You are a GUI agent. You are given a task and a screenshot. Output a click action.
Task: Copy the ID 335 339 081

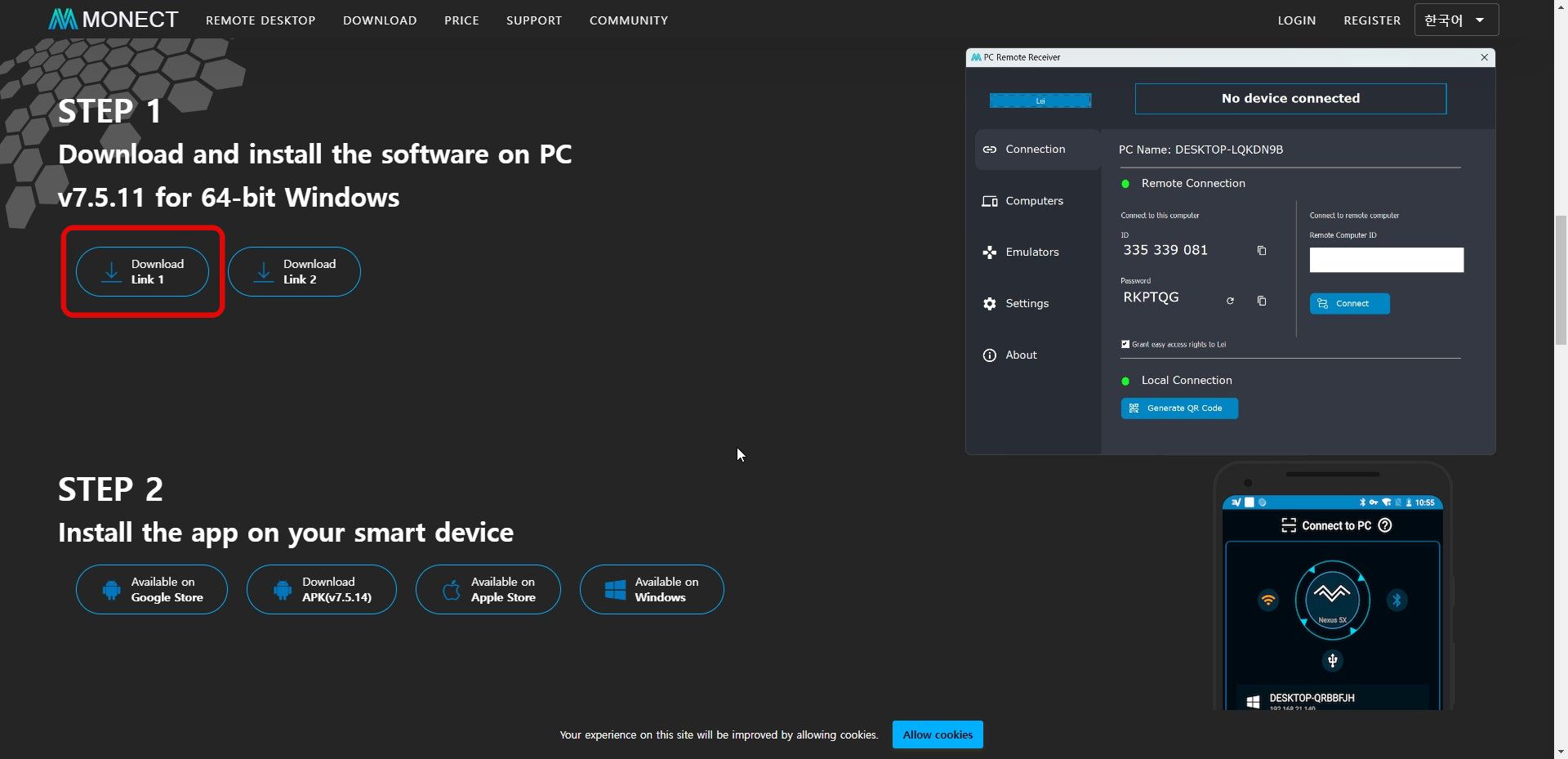pos(1262,251)
